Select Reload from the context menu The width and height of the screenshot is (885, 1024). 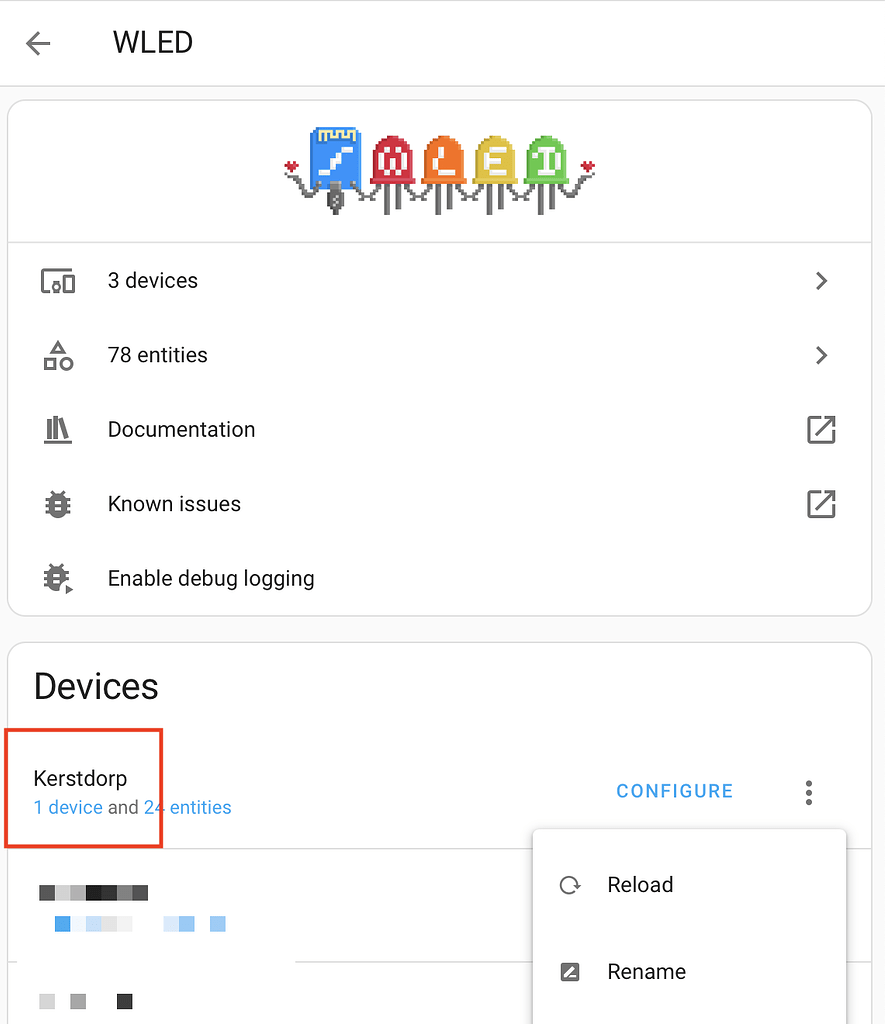641,885
